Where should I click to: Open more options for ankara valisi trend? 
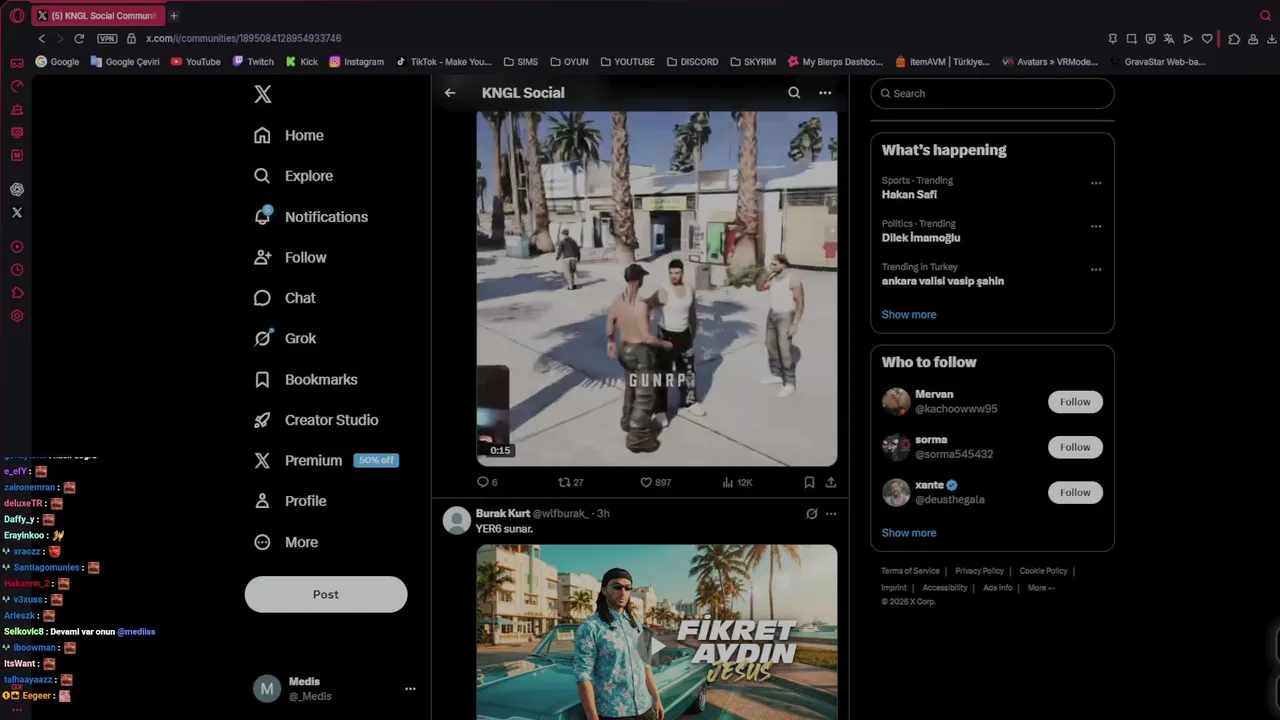pos(1096,269)
